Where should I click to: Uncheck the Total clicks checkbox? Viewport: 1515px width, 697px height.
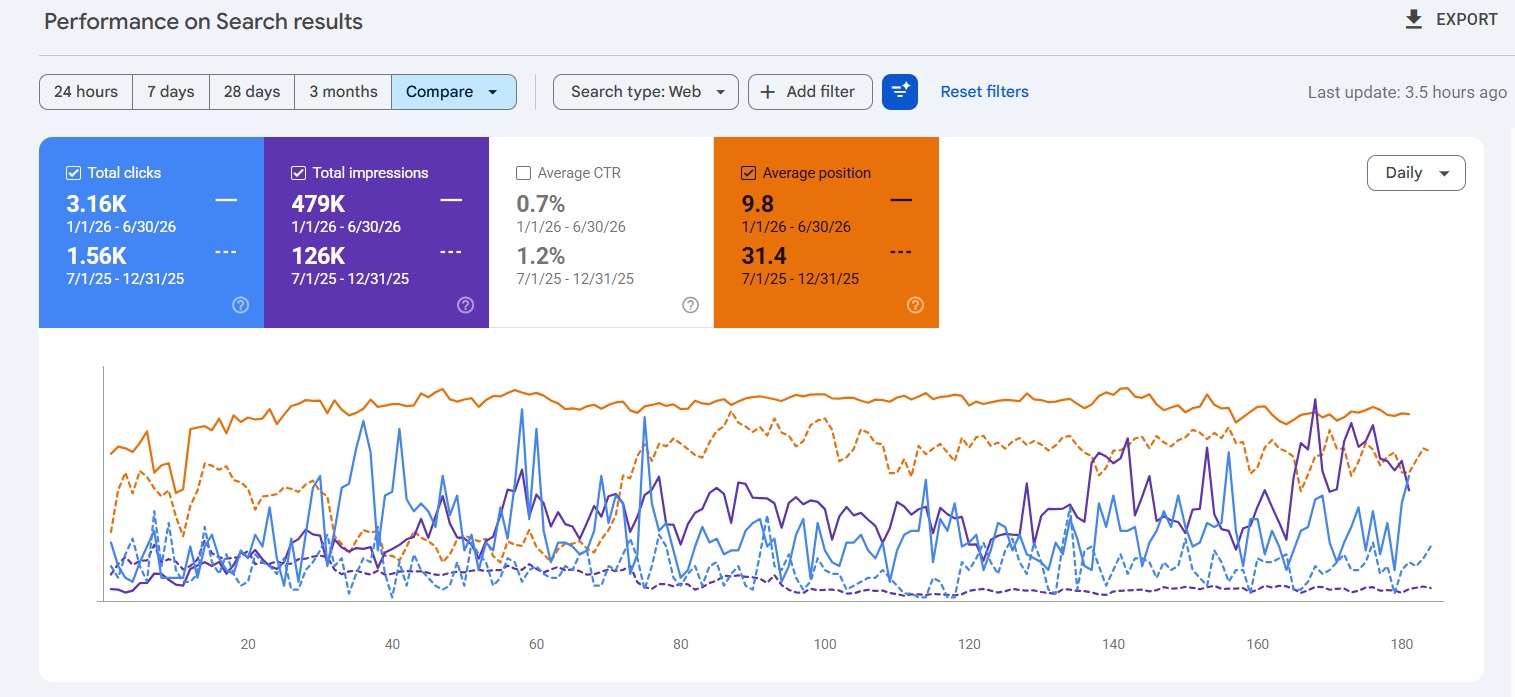click(x=73, y=173)
